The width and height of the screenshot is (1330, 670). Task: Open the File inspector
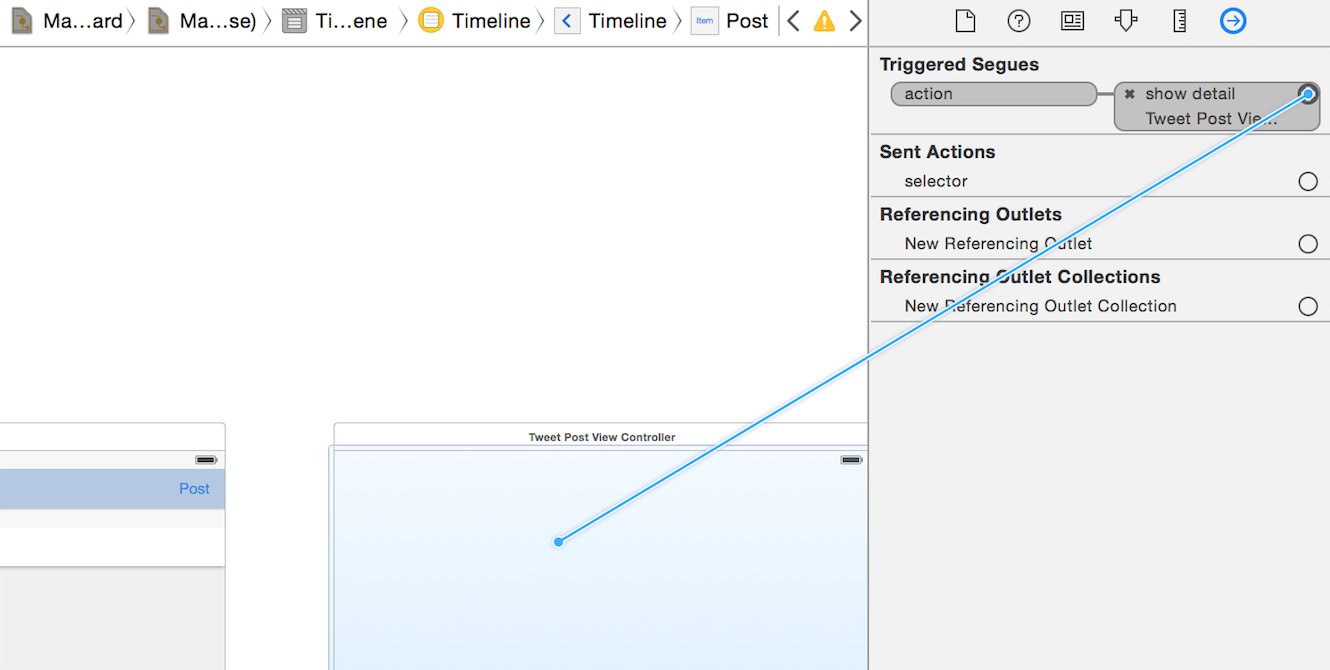point(965,20)
